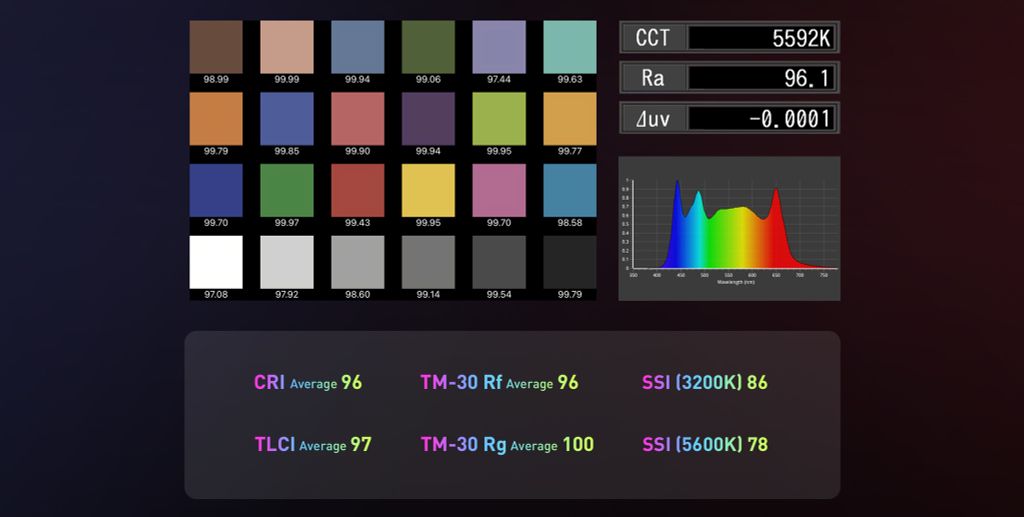Click the CRI Average 96 label

308,382
